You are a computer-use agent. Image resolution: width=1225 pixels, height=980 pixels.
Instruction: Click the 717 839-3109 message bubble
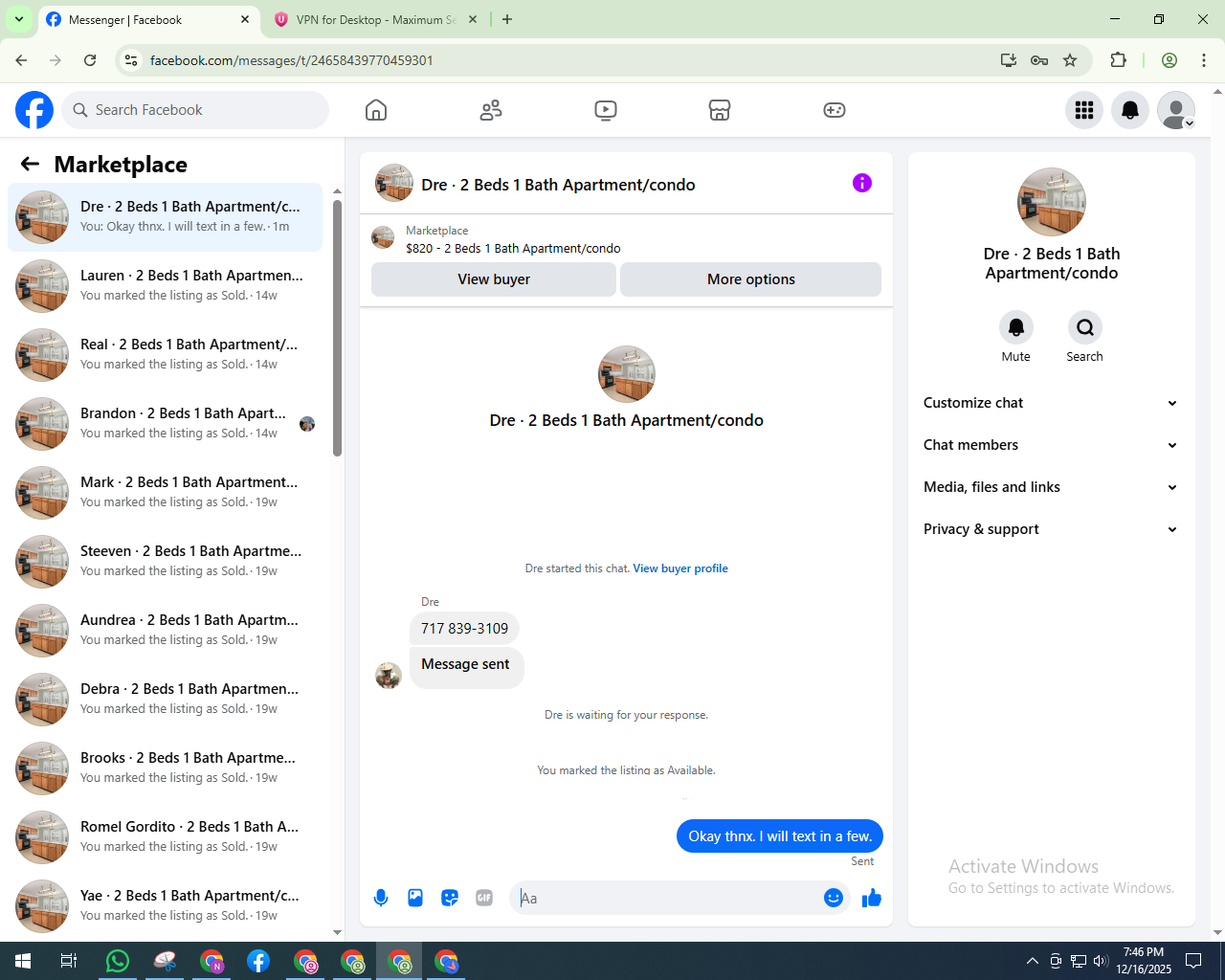tap(465, 629)
